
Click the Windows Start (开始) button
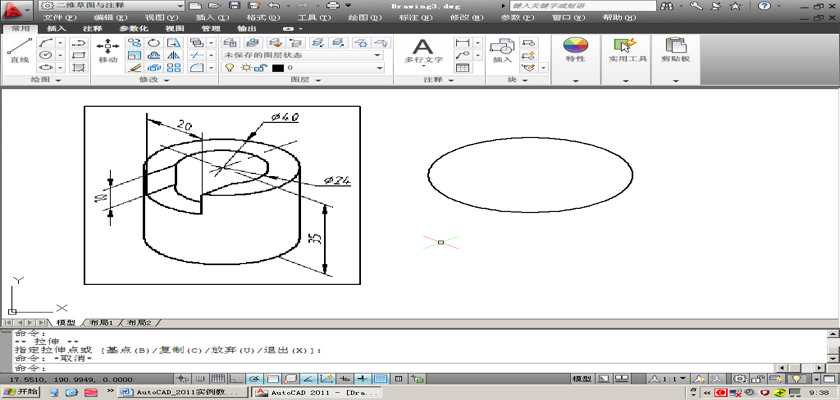(20, 393)
